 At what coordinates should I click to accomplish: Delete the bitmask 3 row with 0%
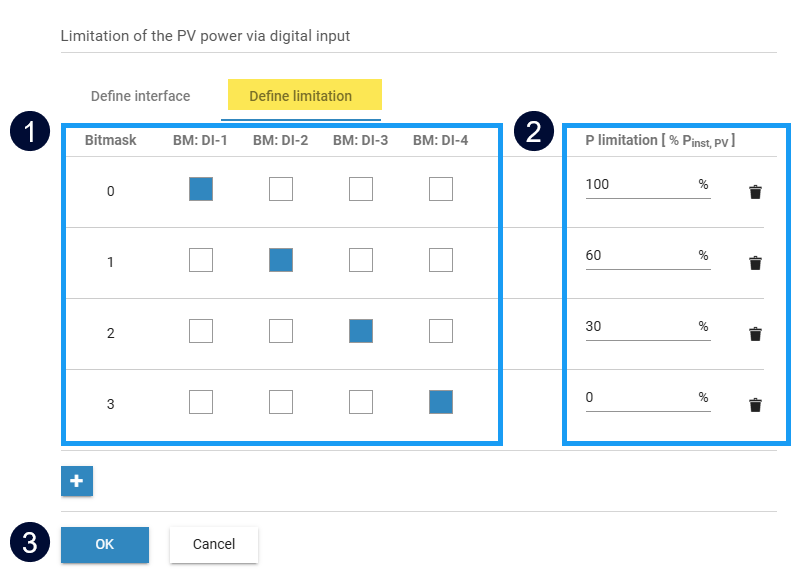[755, 405]
